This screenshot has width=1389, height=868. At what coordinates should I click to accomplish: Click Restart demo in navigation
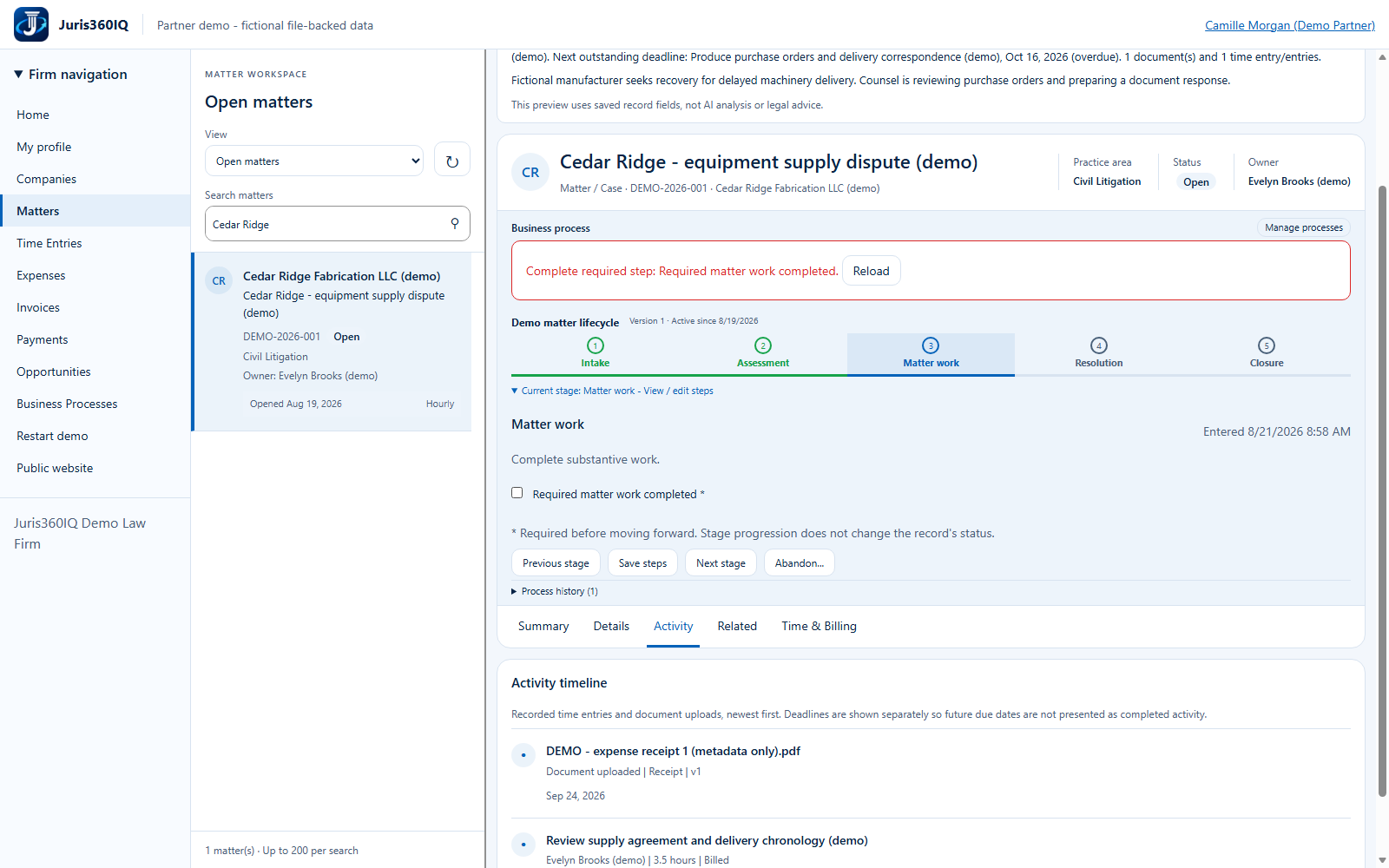point(95,436)
